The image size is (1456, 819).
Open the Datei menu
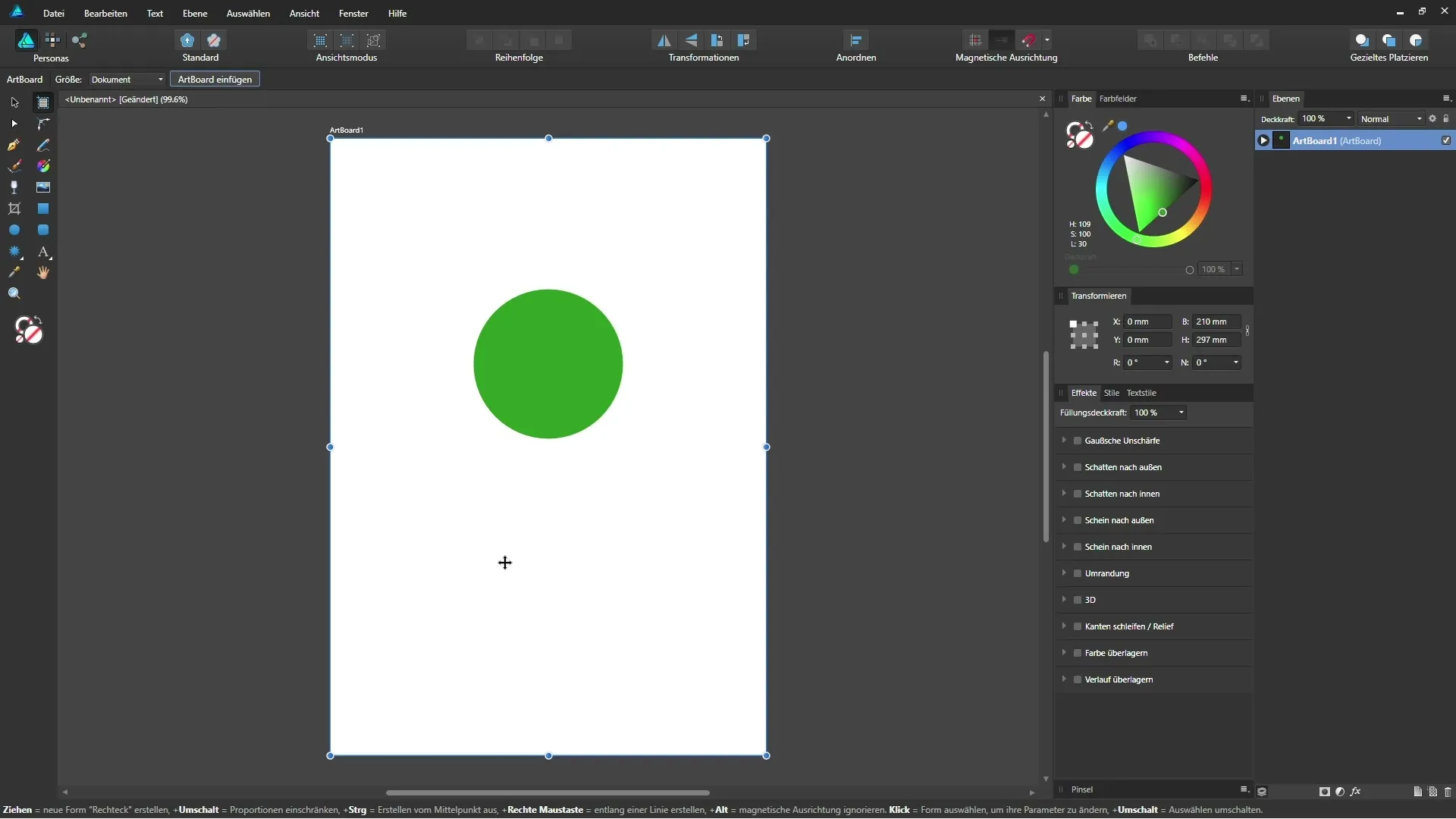(x=54, y=13)
